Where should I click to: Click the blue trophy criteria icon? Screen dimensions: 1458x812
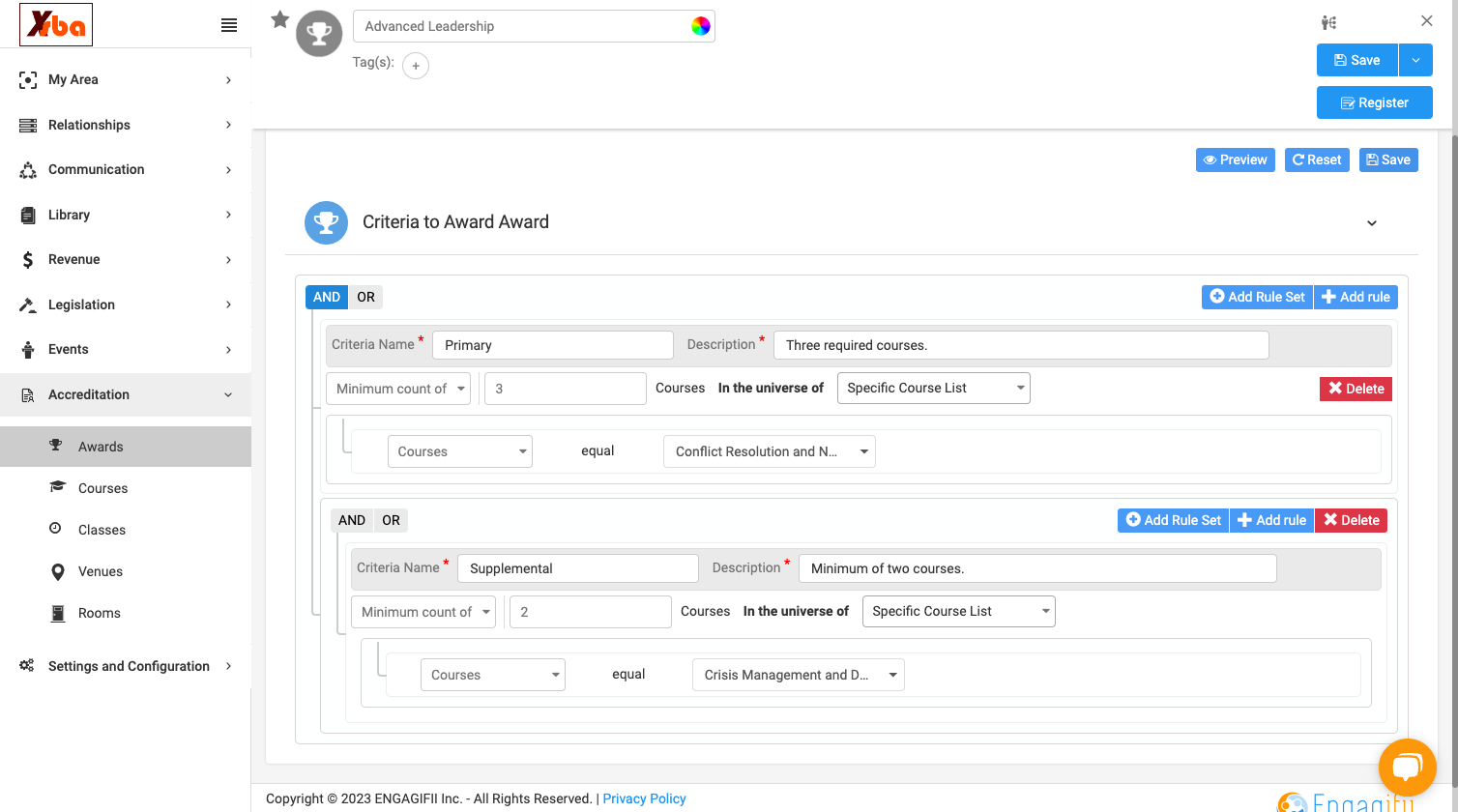pyautogui.click(x=327, y=222)
